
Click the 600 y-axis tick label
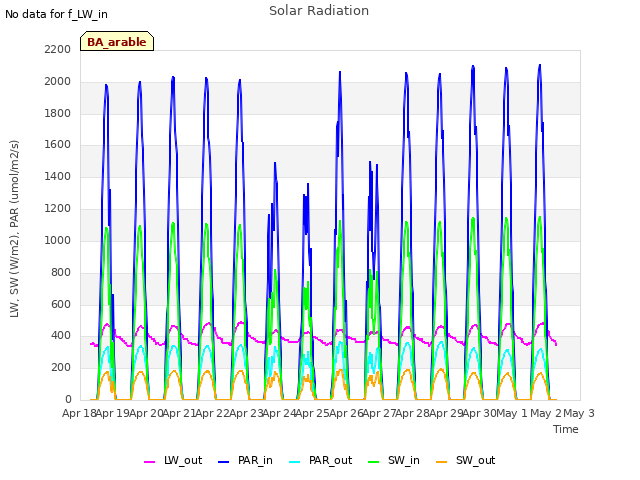coord(61,304)
